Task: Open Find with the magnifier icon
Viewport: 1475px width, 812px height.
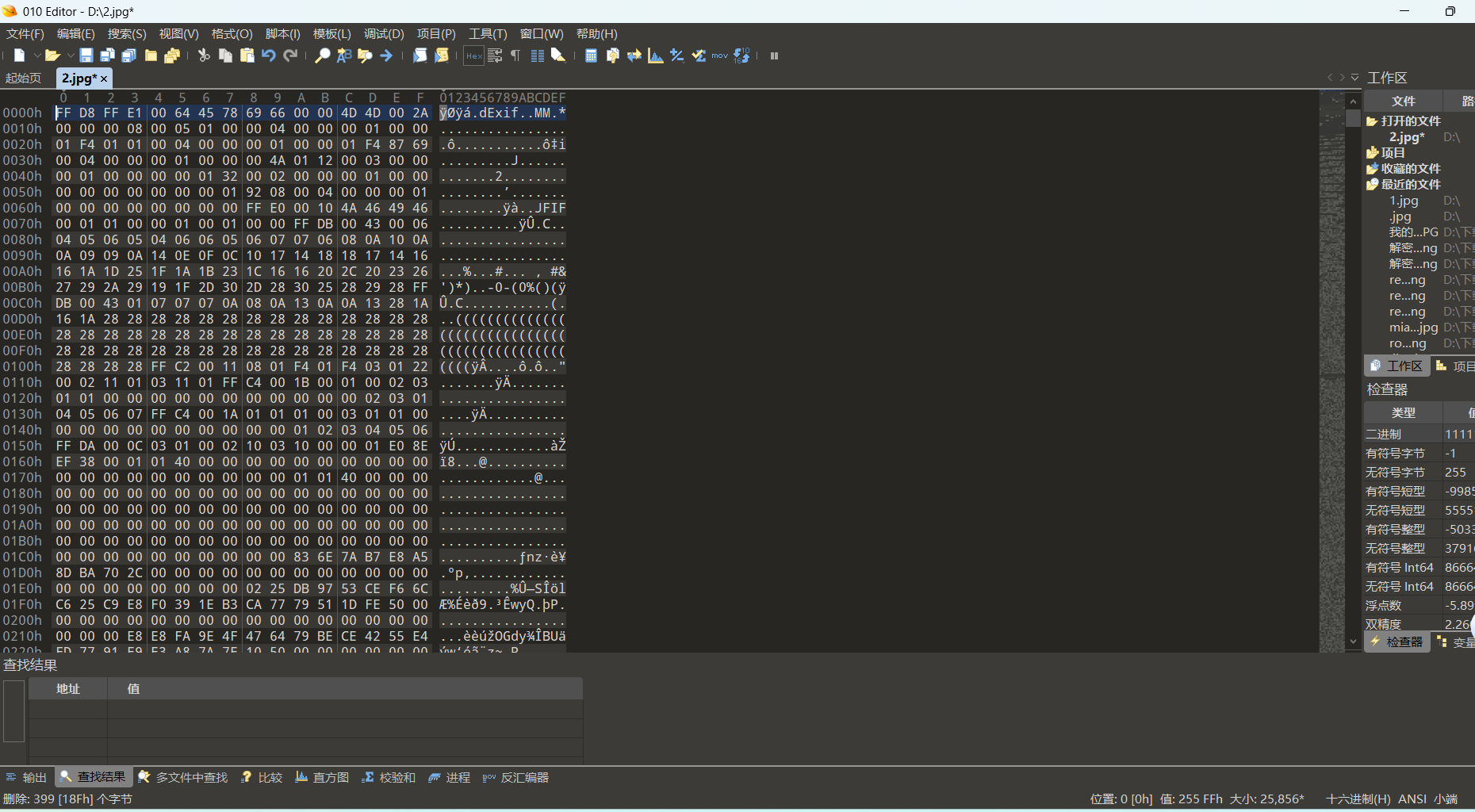Action: tap(322, 56)
